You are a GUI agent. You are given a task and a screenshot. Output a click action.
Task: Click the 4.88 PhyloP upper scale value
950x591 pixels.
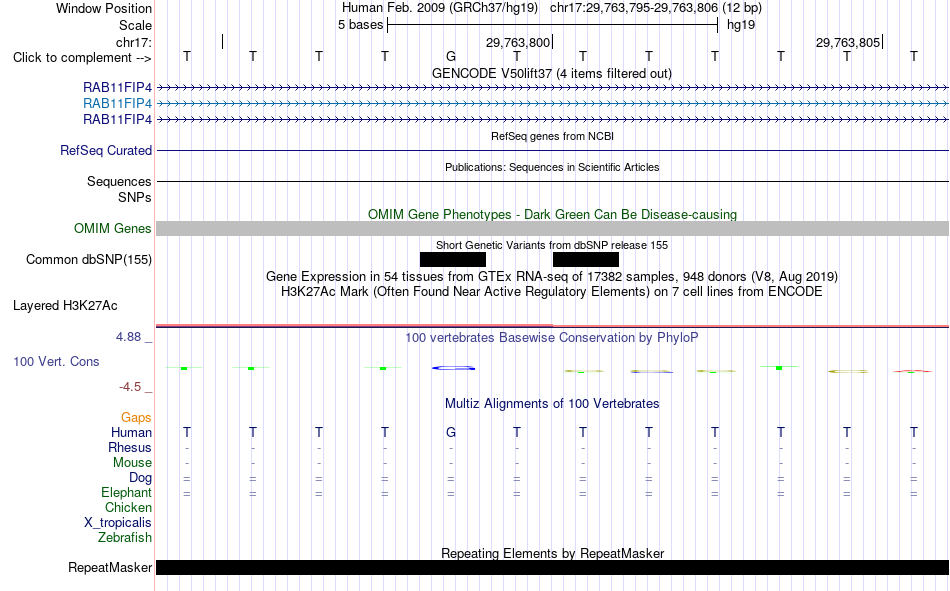coord(128,336)
